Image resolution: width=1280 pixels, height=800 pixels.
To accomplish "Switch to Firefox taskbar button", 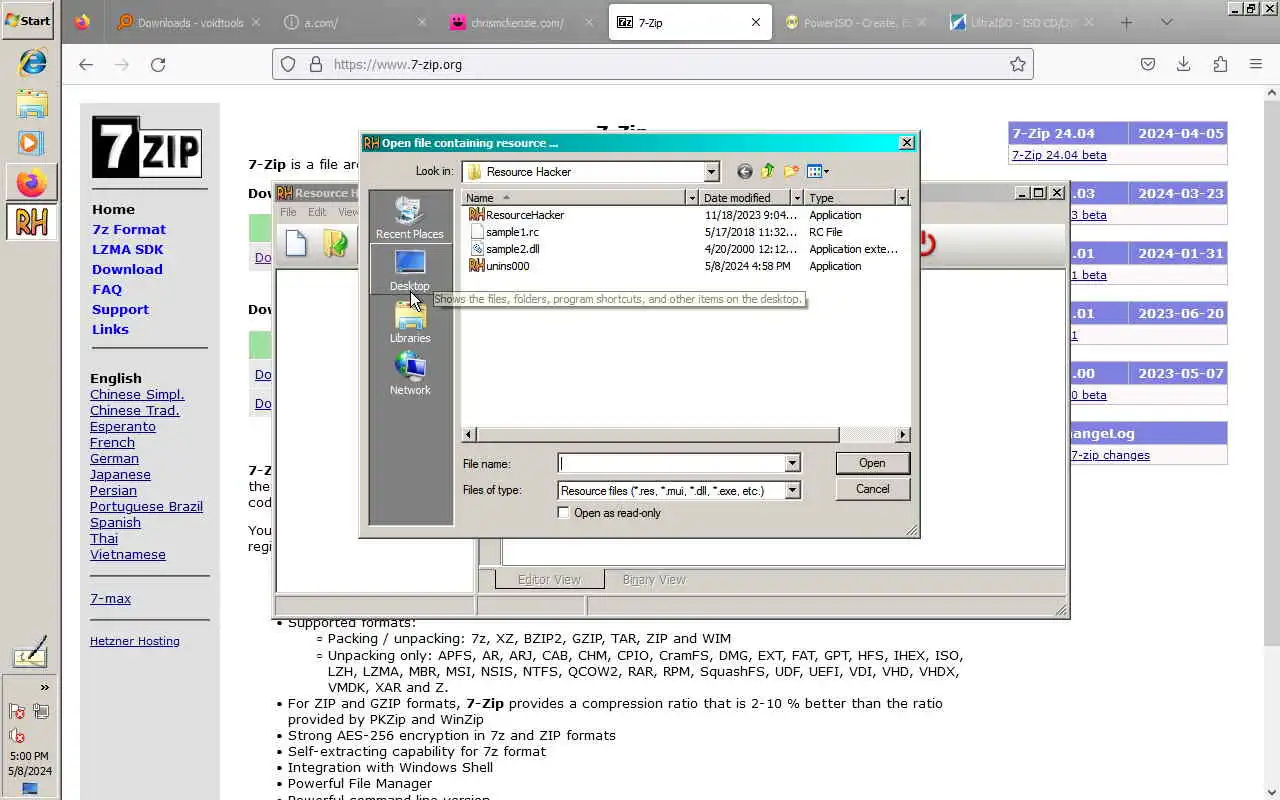I will 31,184.
